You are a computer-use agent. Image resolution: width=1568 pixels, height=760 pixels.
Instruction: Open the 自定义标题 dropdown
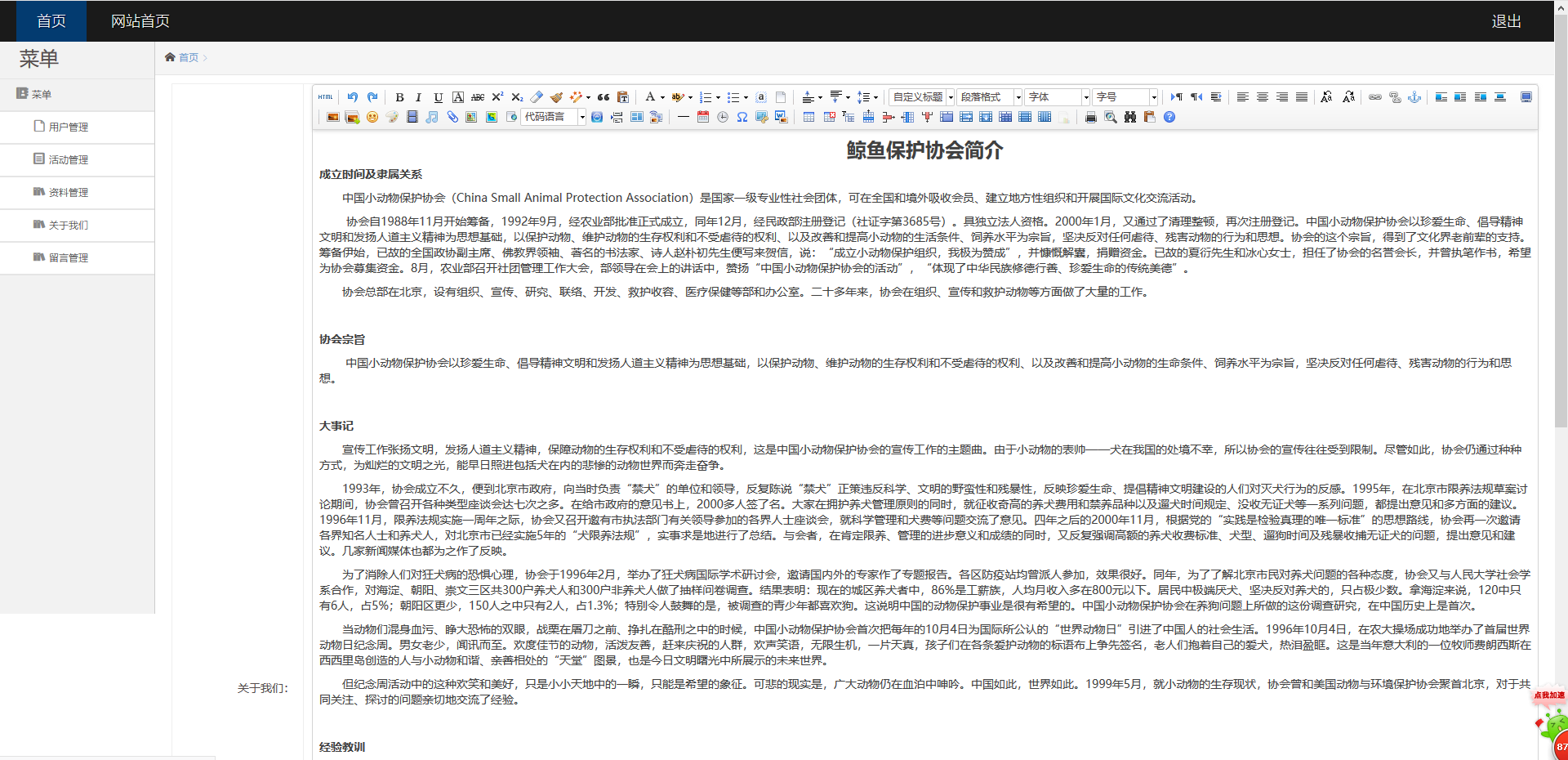pos(922,97)
